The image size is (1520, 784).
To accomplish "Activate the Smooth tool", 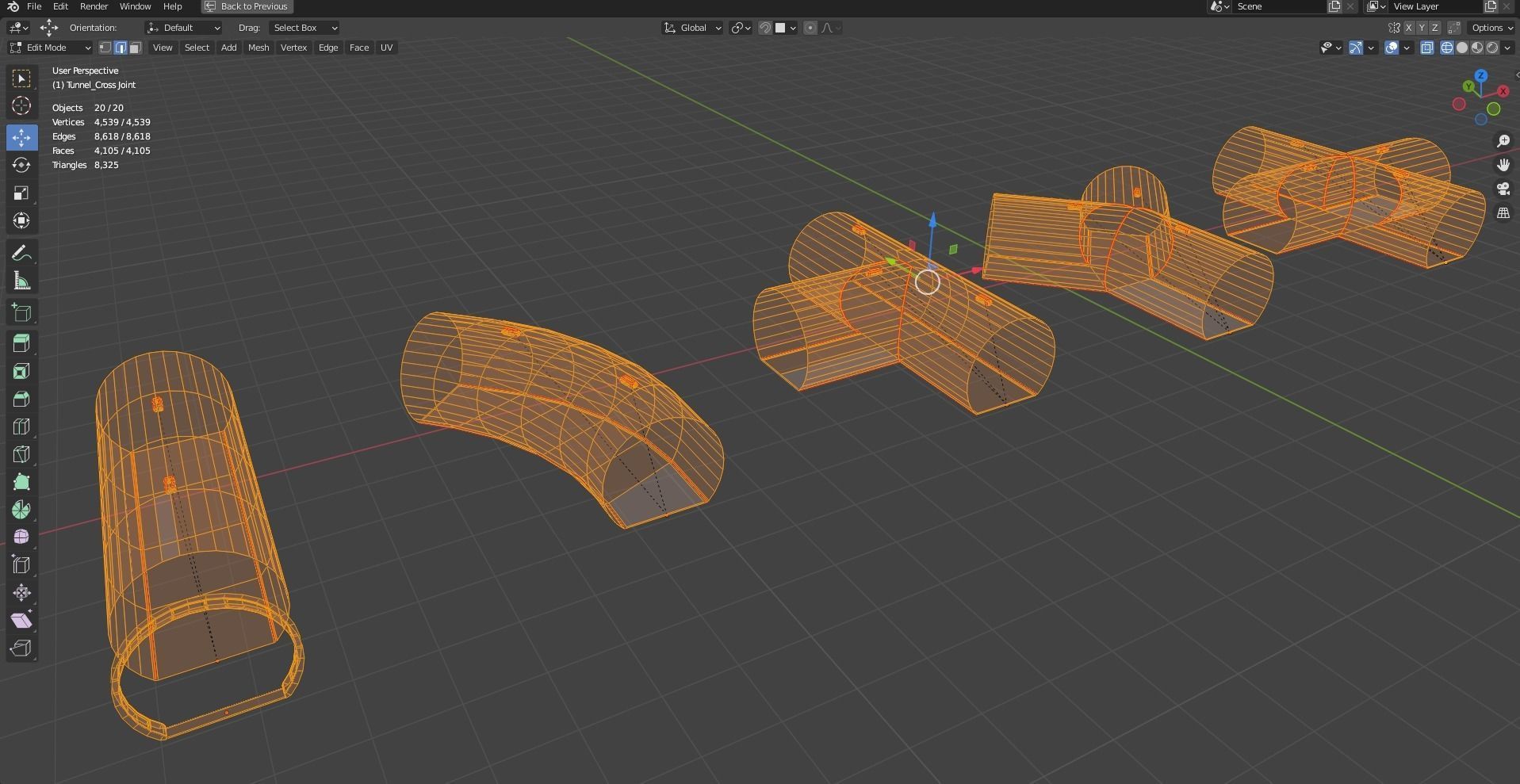I will 21,537.
